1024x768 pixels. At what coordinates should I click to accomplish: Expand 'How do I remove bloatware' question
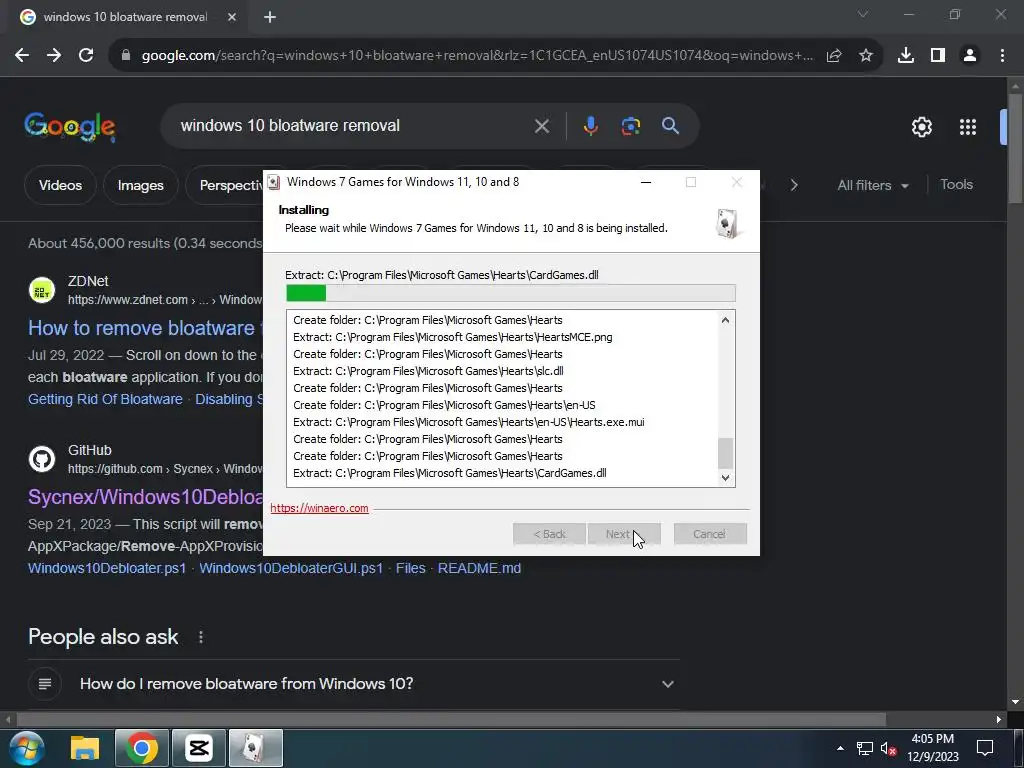point(354,684)
